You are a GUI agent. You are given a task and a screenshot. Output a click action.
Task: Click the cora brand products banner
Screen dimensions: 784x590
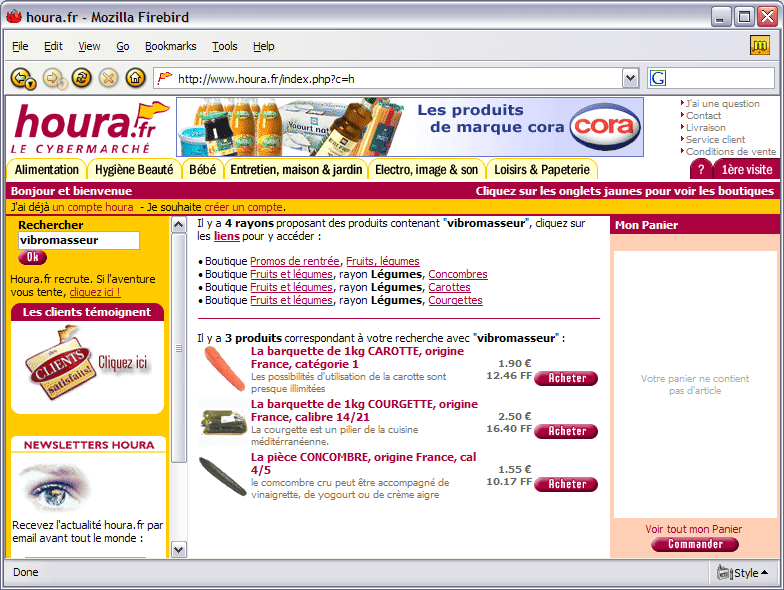[x=410, y=127]
